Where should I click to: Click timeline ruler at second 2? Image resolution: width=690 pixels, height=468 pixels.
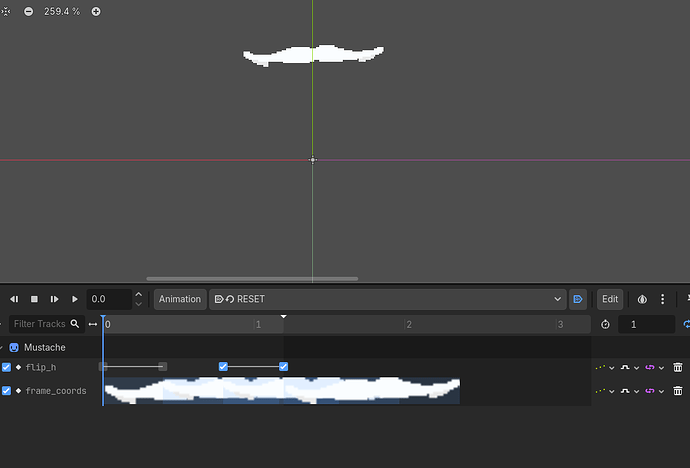point(409,325)
